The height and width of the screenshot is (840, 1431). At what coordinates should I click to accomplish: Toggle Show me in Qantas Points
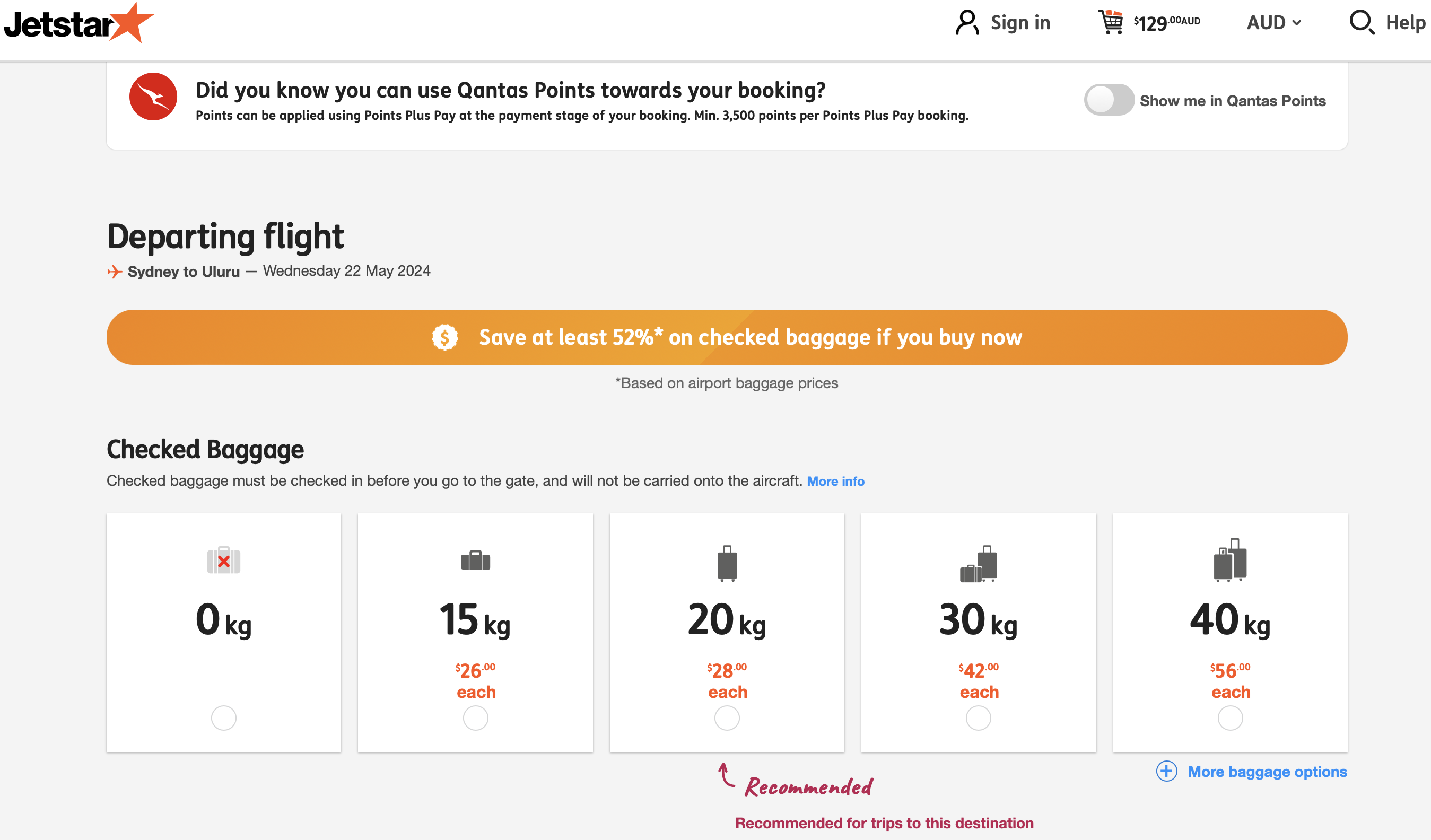[x=1109, y=100]
